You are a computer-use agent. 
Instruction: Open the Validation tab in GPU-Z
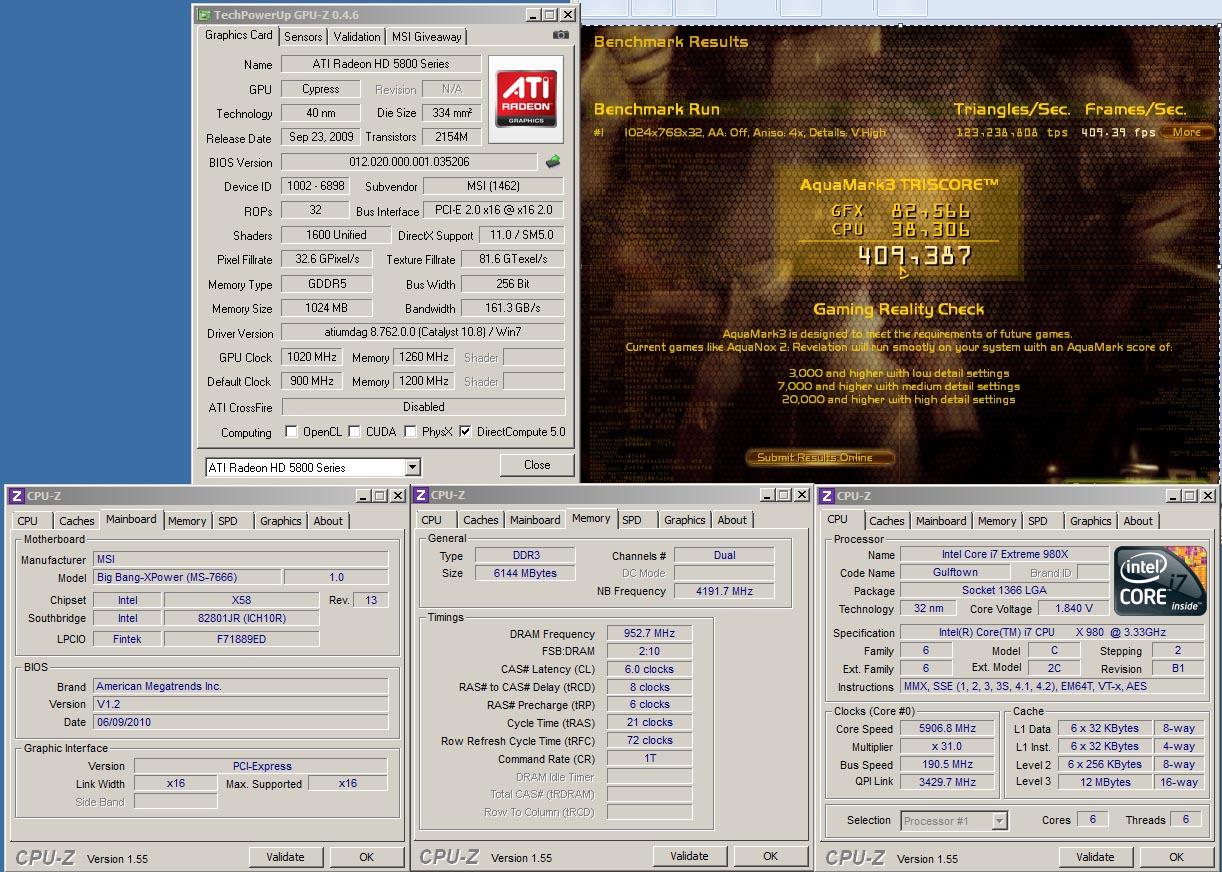point(357,37)
